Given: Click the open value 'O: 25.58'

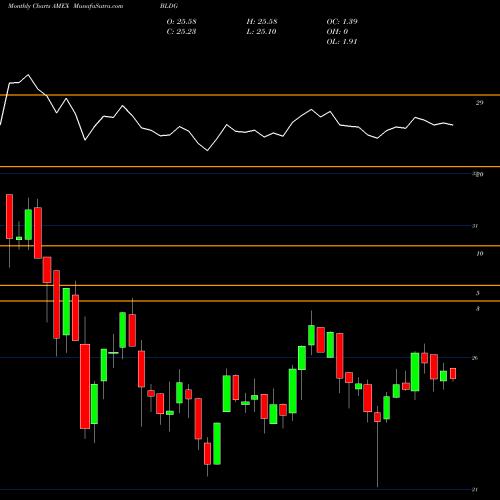Looking at the screenshot, I should coord(181,22).
